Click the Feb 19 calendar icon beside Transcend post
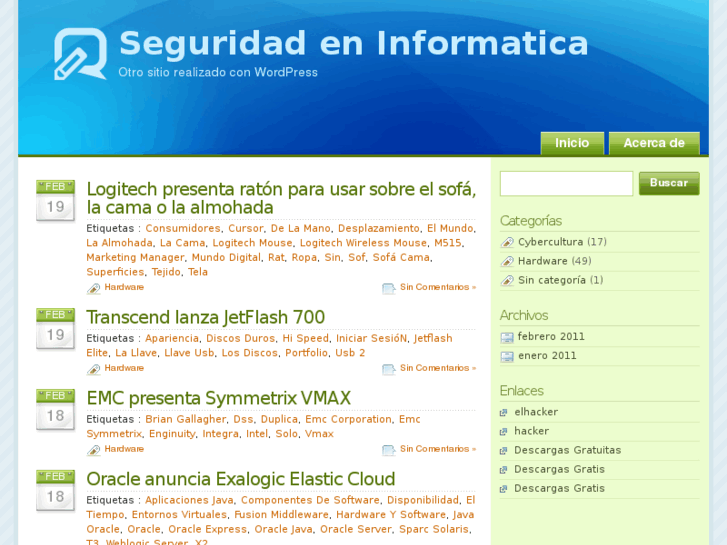This screenshot has height=545, width=727. 56,328
